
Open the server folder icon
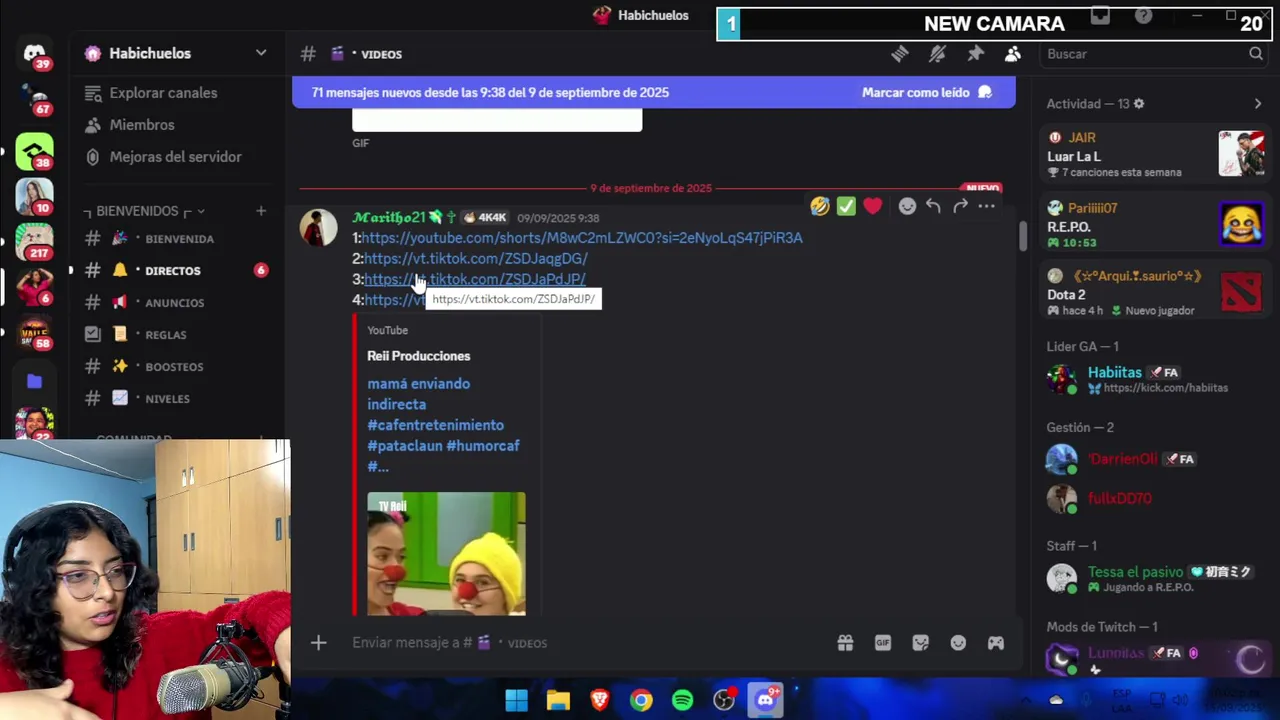(x=35, y=381)
